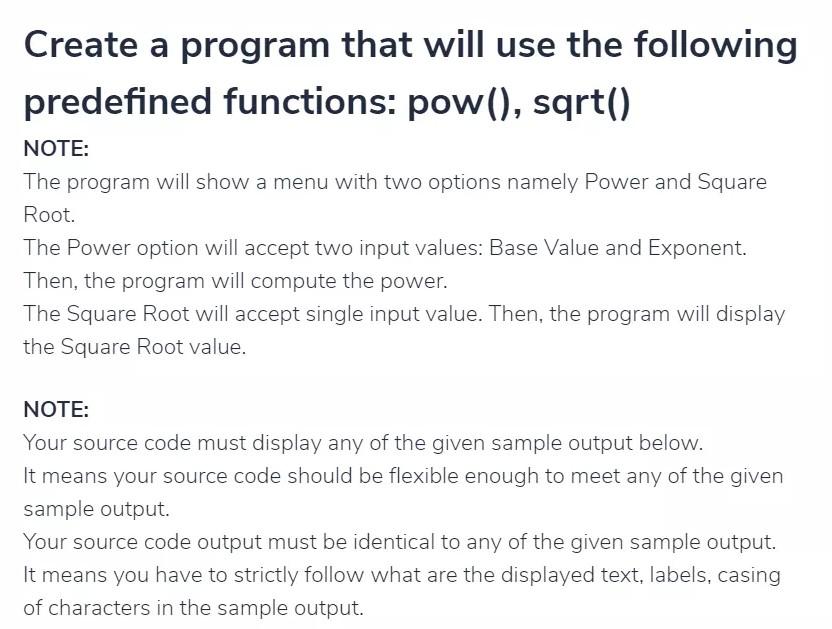Click the line 'The Square Root will accept single input value'

click(x=404, y=314)
